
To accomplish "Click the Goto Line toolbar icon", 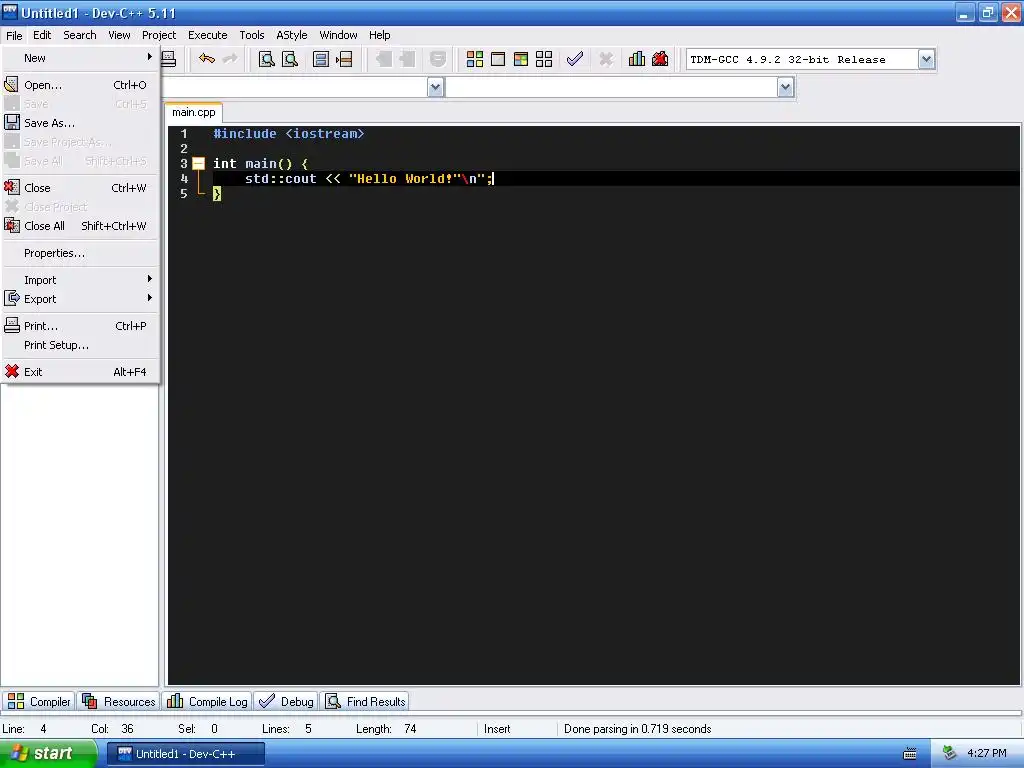I will click(x=344, y=59).
